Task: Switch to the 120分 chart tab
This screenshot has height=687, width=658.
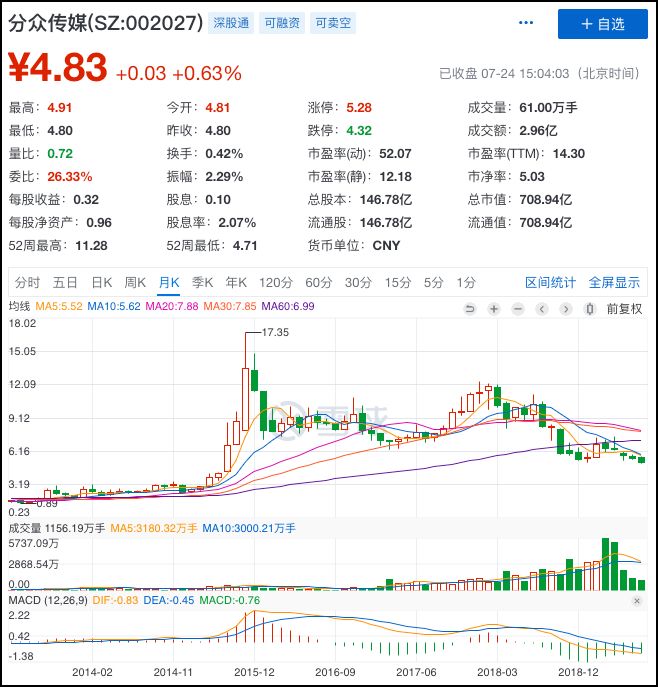Action: click(x=276, y=283)
